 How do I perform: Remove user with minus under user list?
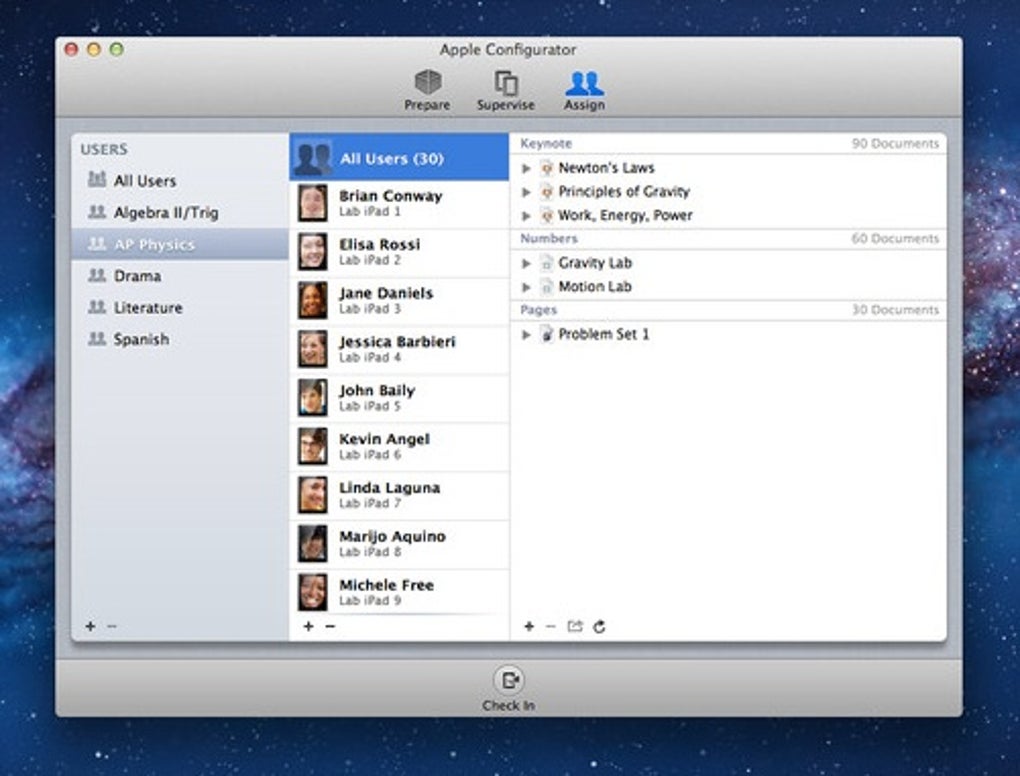tap(330, 626)
